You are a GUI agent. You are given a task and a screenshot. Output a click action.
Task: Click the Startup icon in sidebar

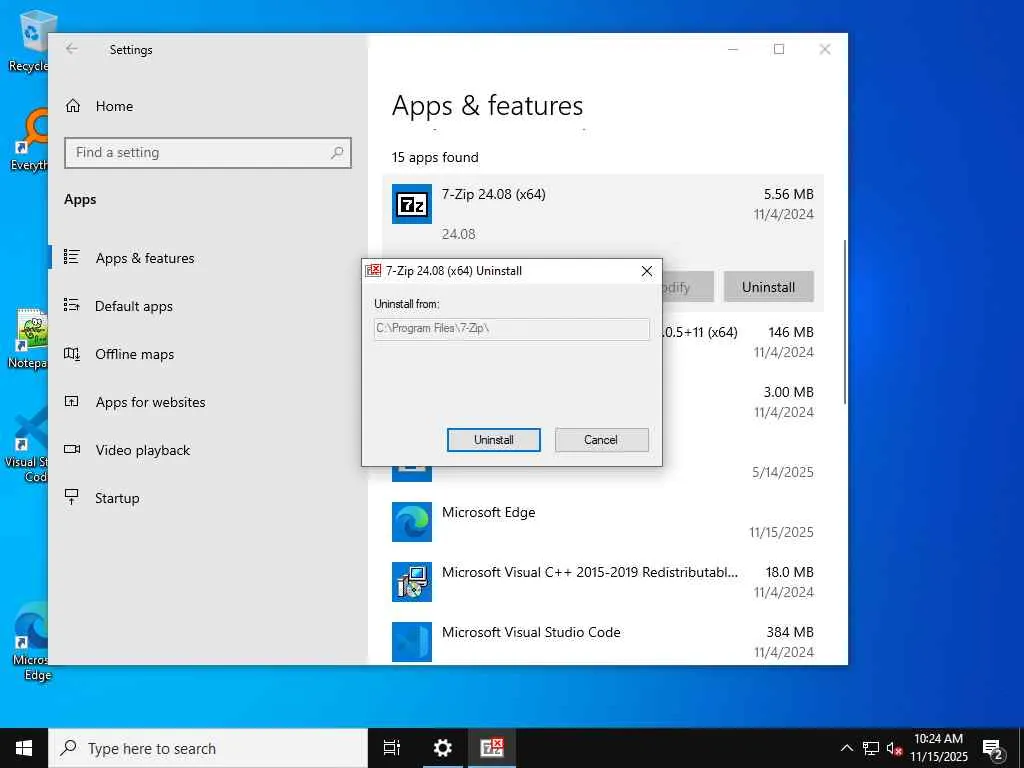coord(72,497)
